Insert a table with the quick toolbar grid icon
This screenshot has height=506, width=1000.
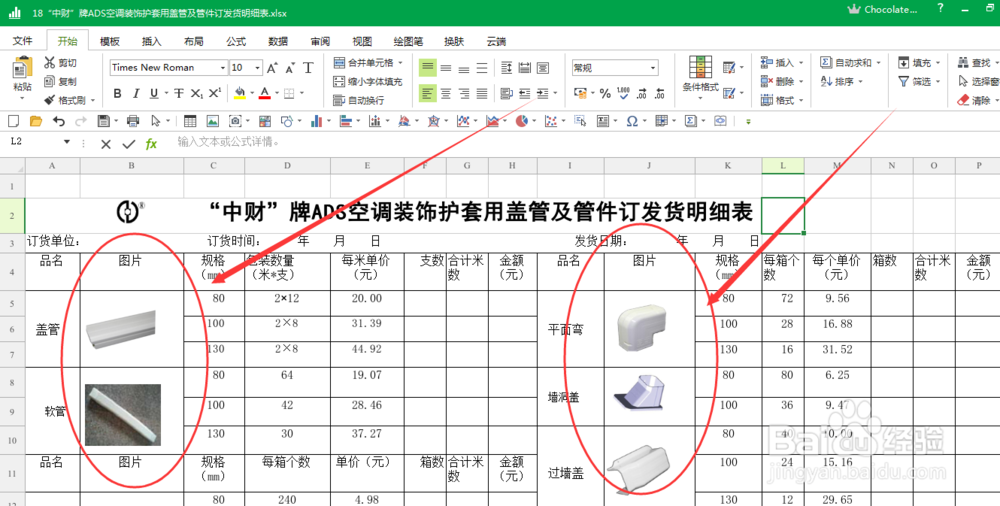(189, 121)
